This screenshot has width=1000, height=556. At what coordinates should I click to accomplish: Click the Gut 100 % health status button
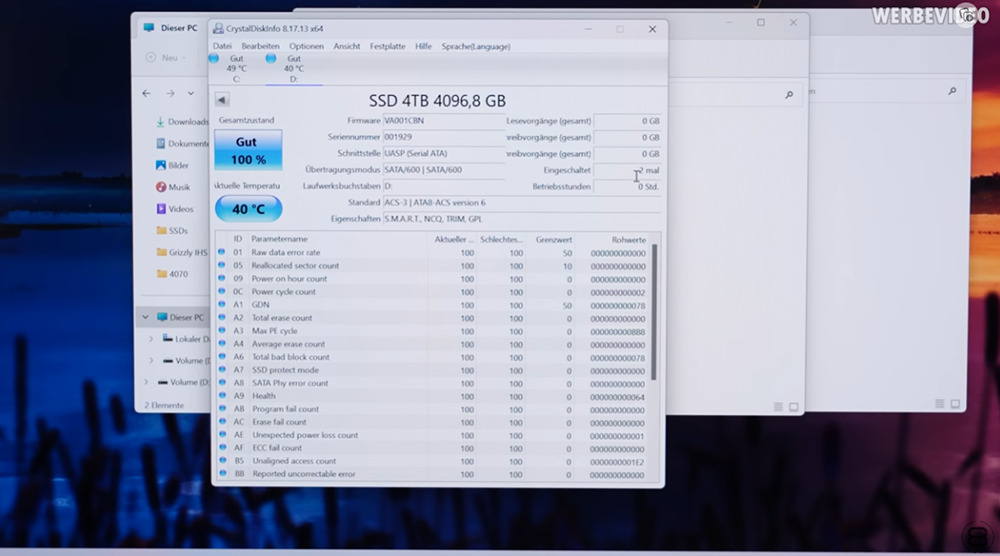pos(248,150)
